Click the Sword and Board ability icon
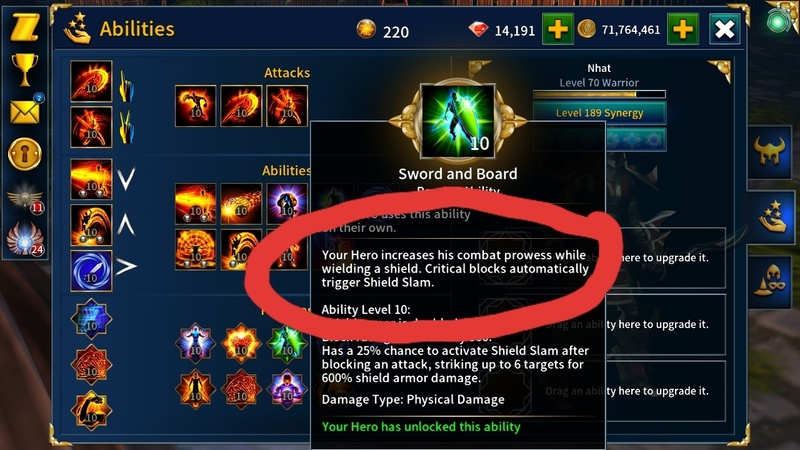Screen dimensions: 800x450 pos(457,121)
